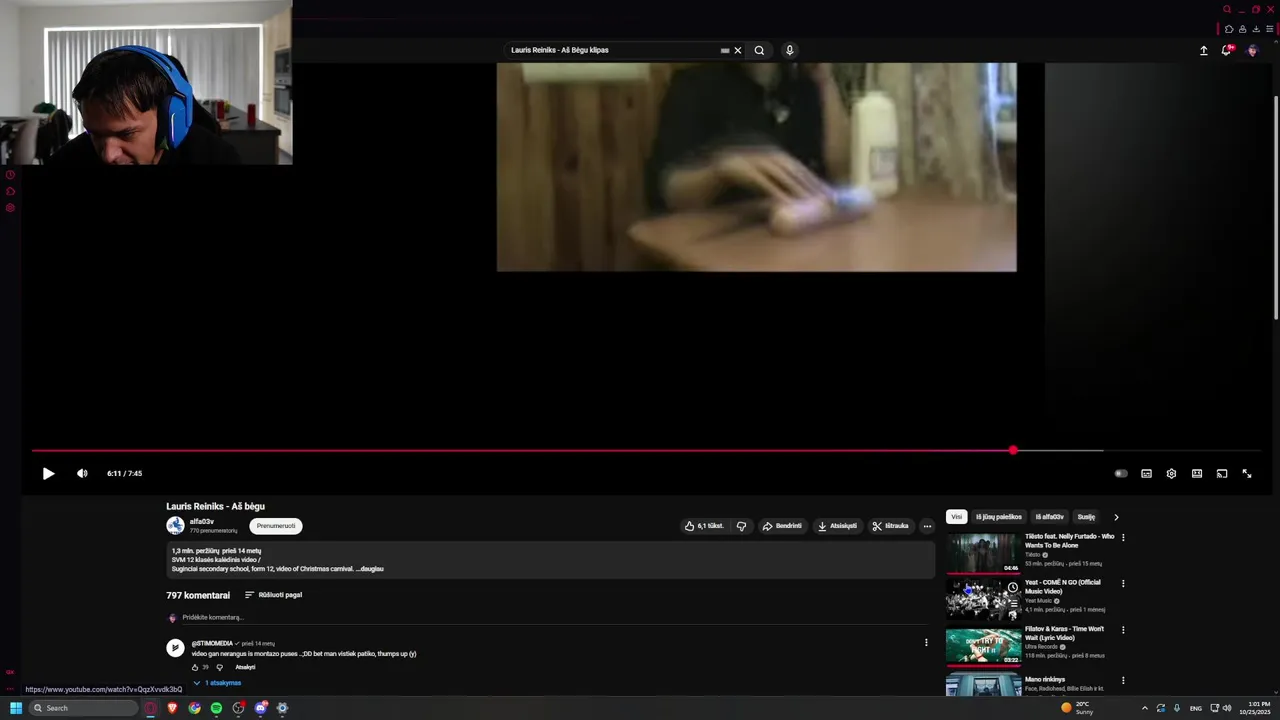
Task: Click the Ištrauka clip button
Action: pyautogui.click(x=890, y=526)
